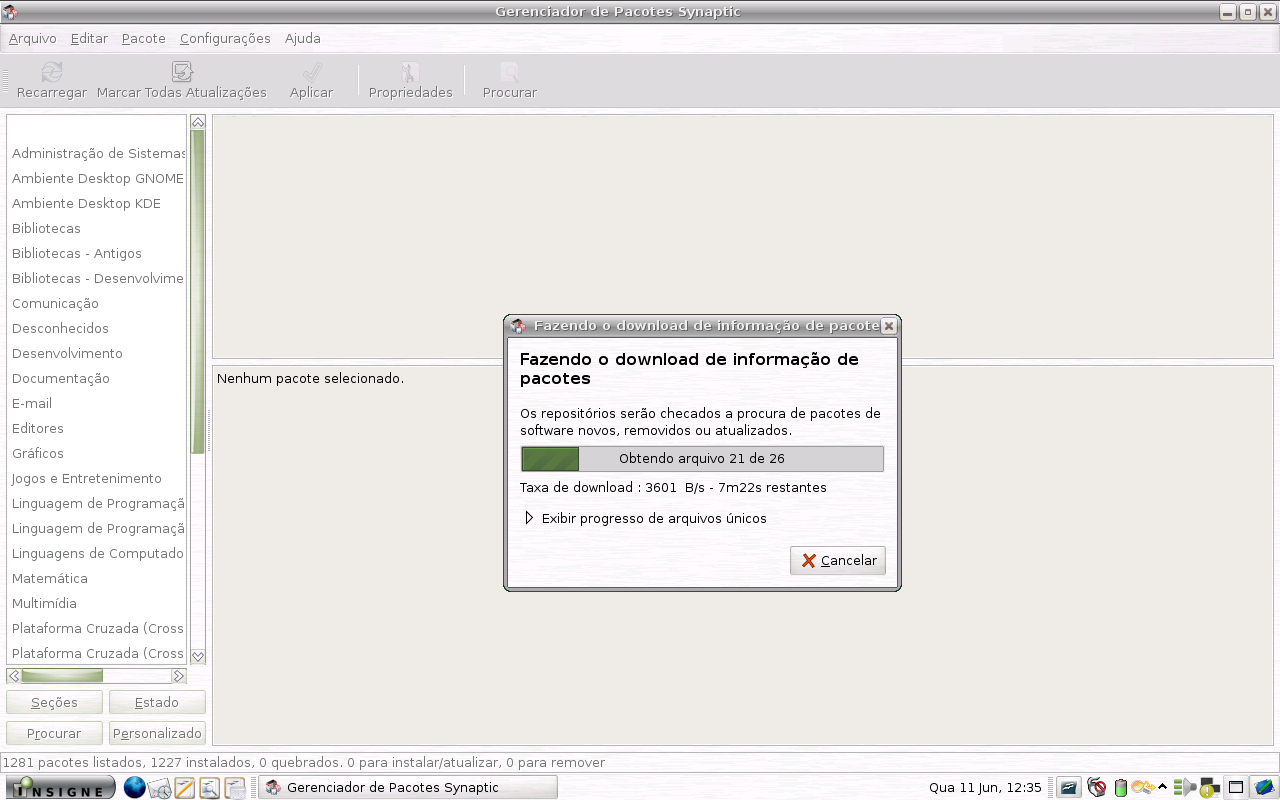1280x800 pixels.
Task: Click the sections list scroll-up arrow
Action: pos(198,122)
